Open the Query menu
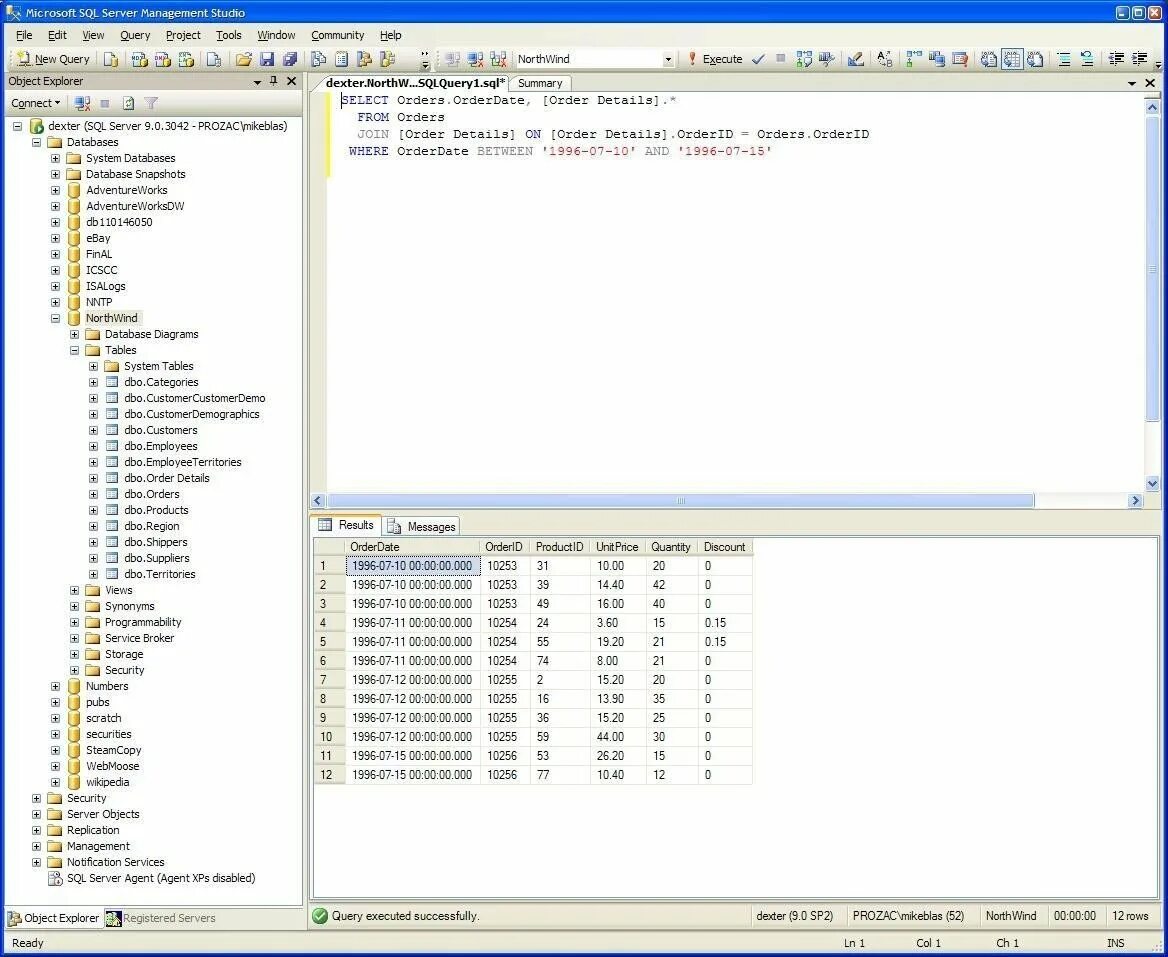The height and width of the screenshot is (957, 1168). [x=135, y=35]
